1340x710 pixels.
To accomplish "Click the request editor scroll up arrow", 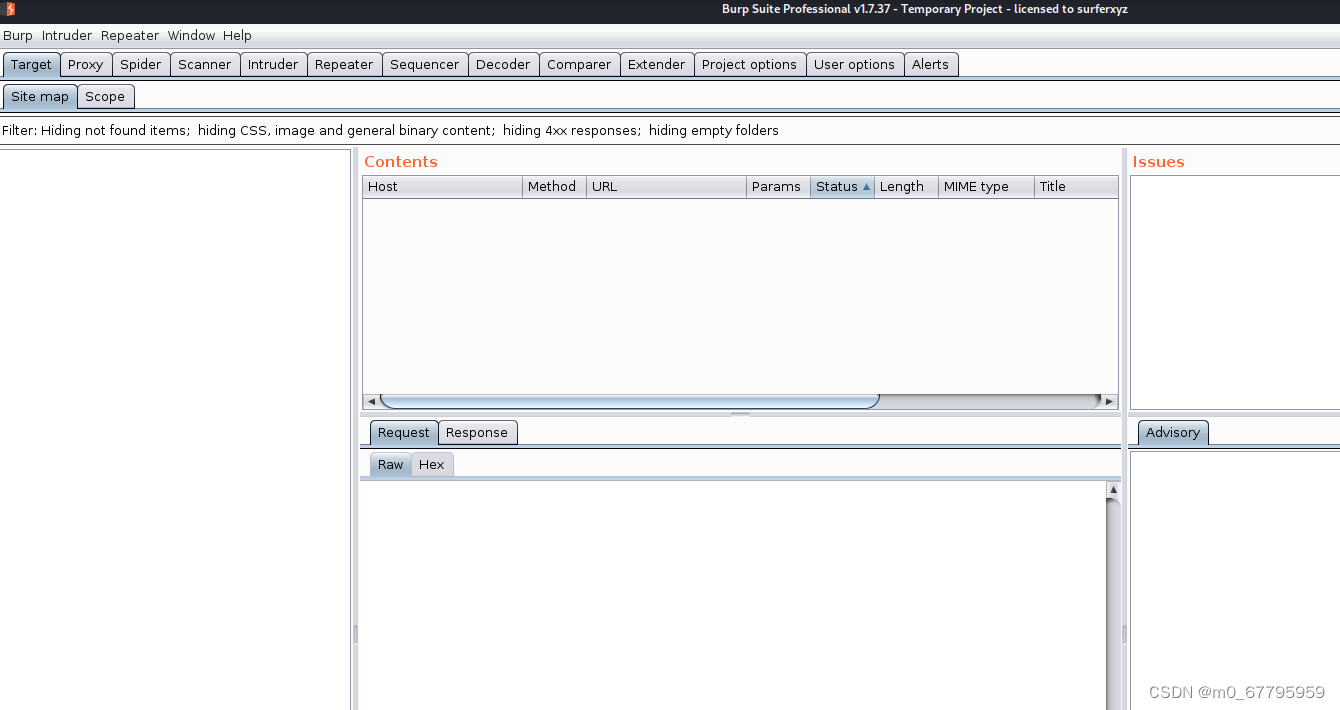I will pos(1113,490).
